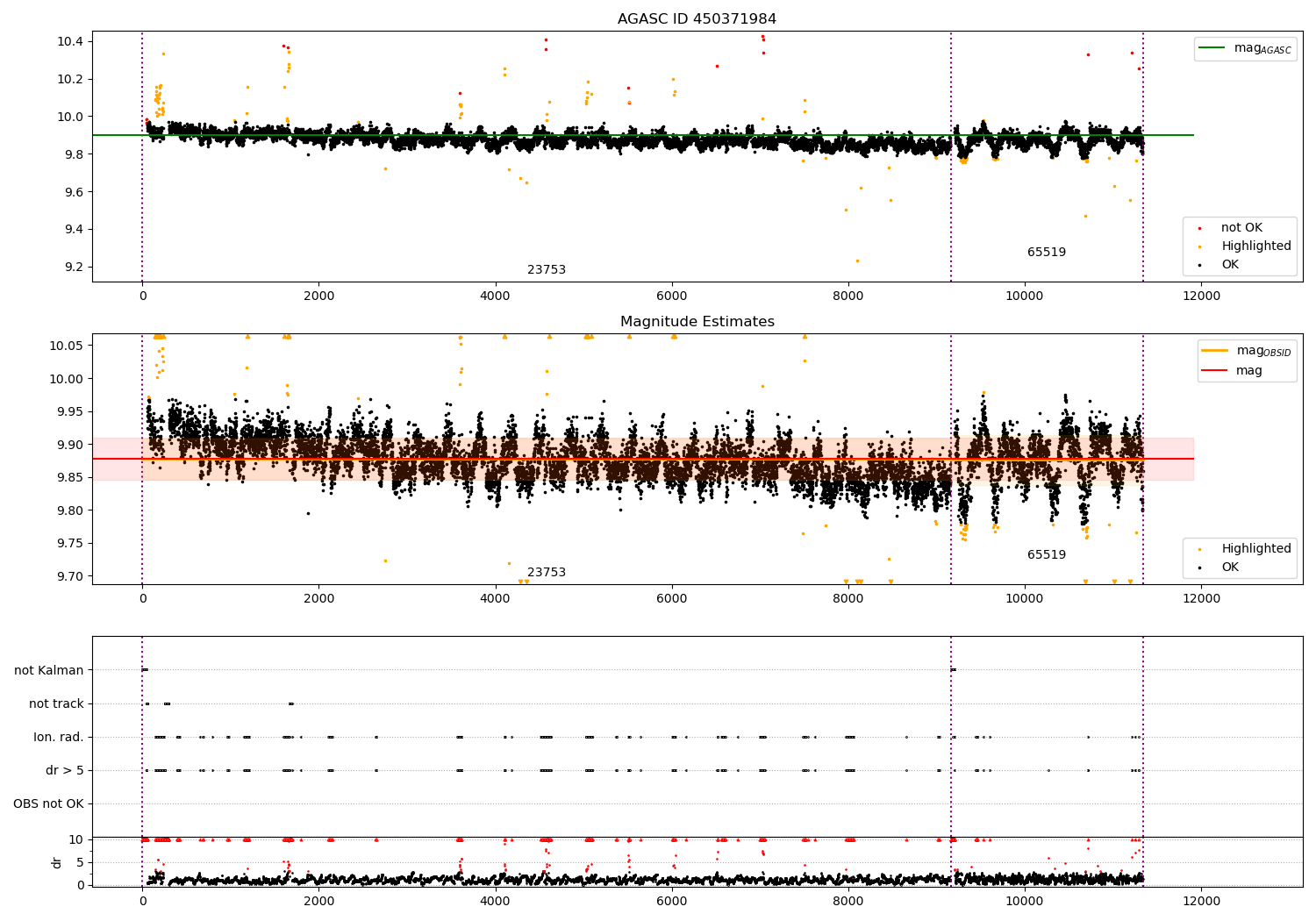1316x921 pixels.
Task: Select the Magnitude Estimates plot title
Action: [x=697, y=322]
